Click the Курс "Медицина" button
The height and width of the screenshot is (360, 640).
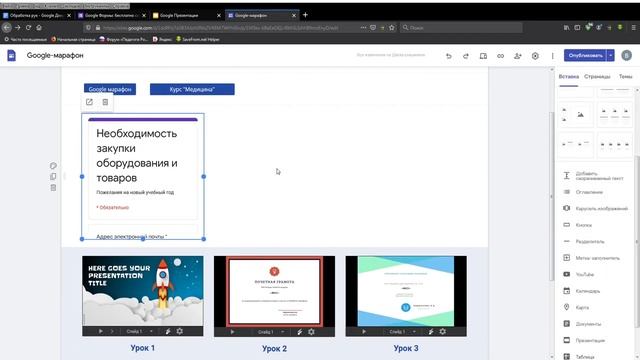pyautogui.click(x=192, y=89)
